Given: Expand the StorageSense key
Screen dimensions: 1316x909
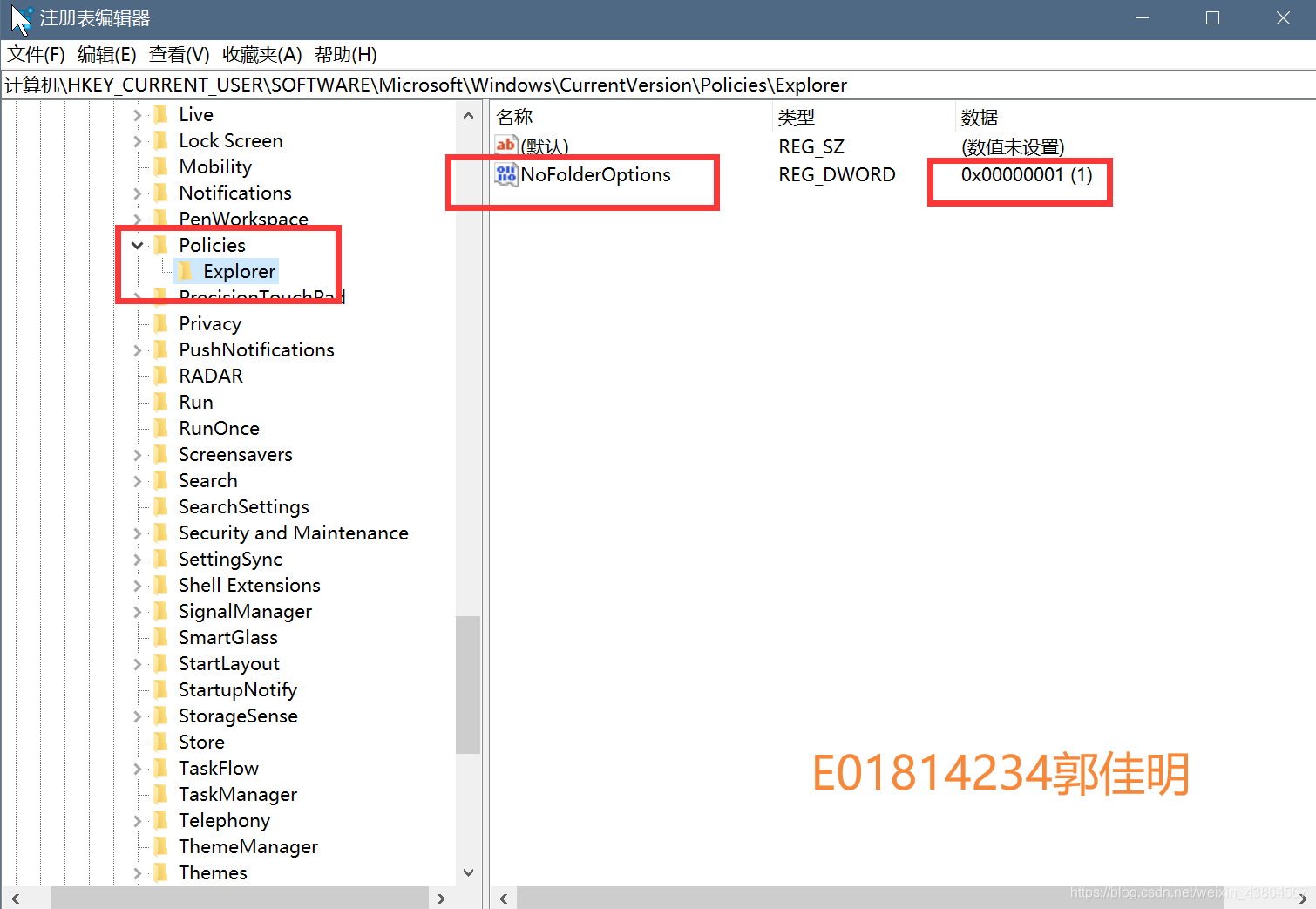Looking at the screenshot, I should (x=137, y=716).
